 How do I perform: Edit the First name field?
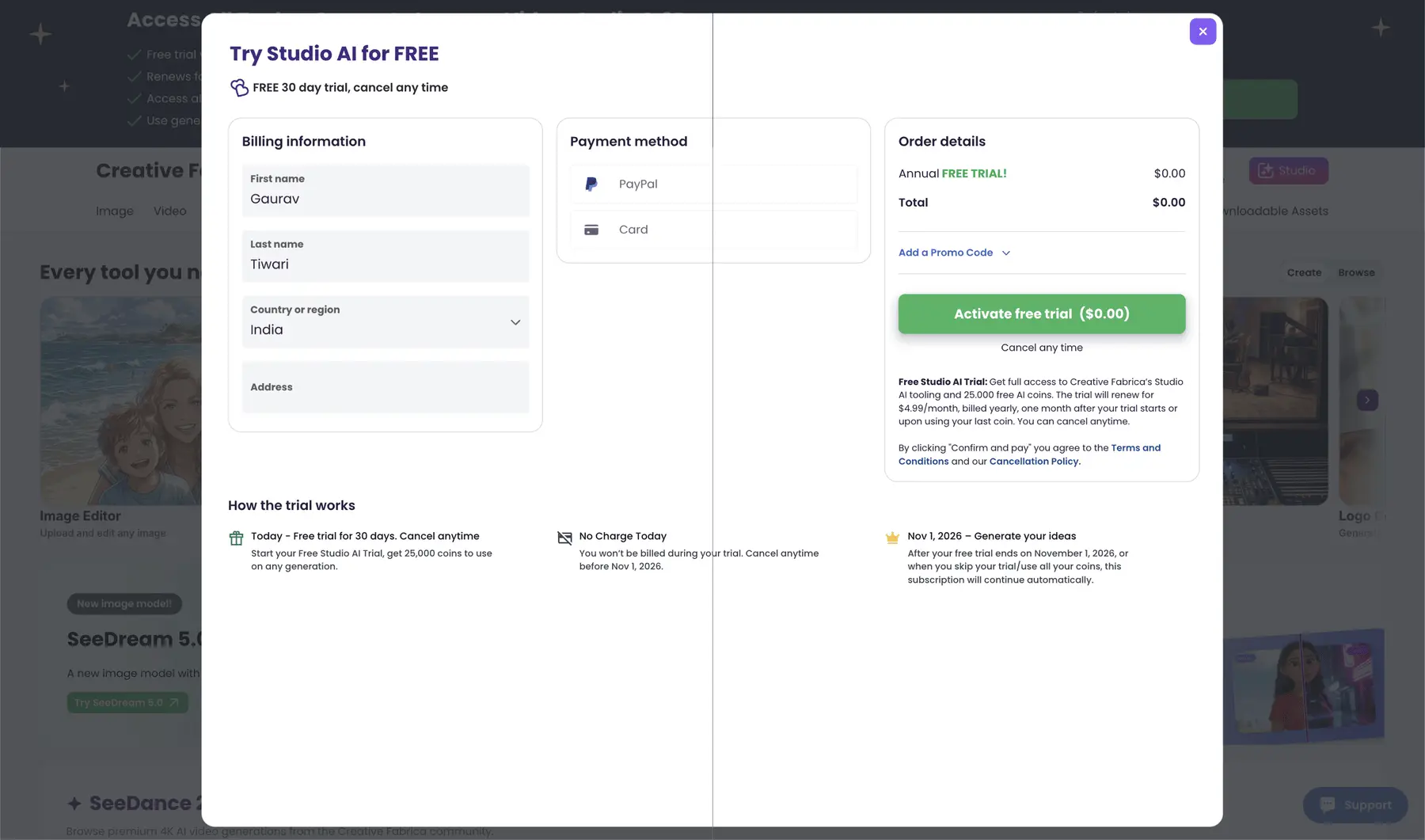386,190
